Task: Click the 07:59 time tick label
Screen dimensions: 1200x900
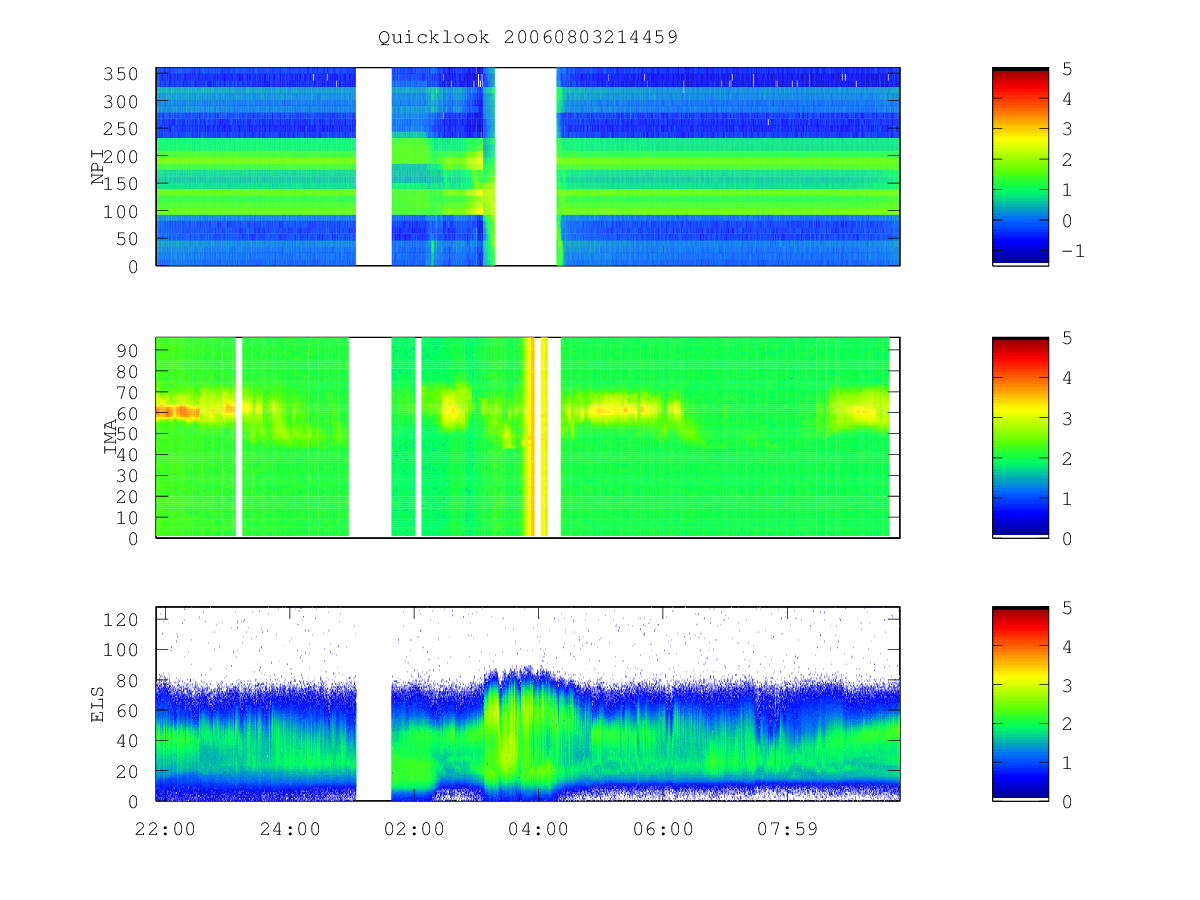Action: pos(787,828)
